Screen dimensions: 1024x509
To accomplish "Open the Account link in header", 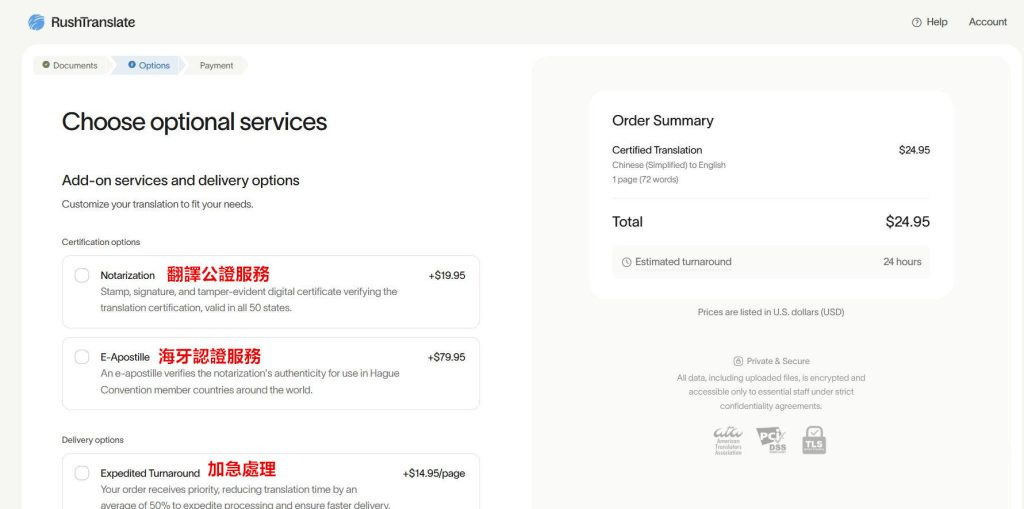I will pyautogui.click(x=987, y=22).
